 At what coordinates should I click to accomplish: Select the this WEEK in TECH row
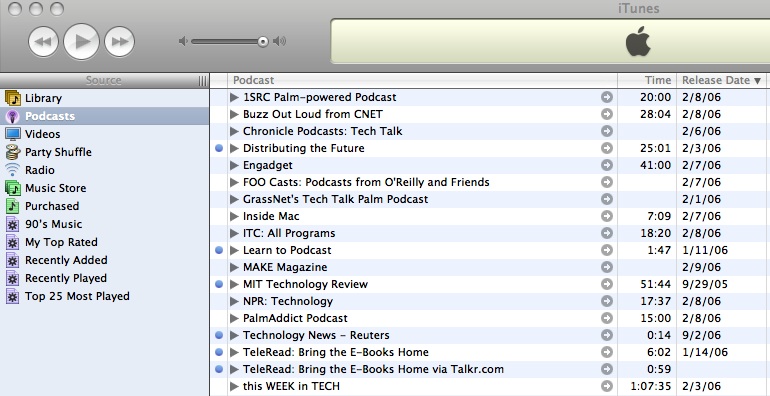pos(490,386)
